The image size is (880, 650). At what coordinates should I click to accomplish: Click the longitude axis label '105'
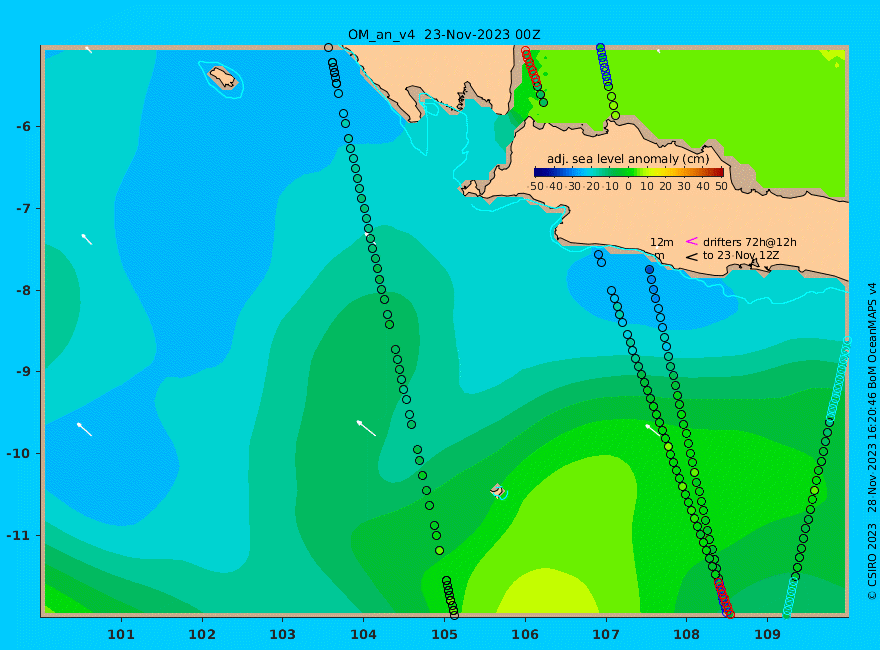[x=444, y=634]
